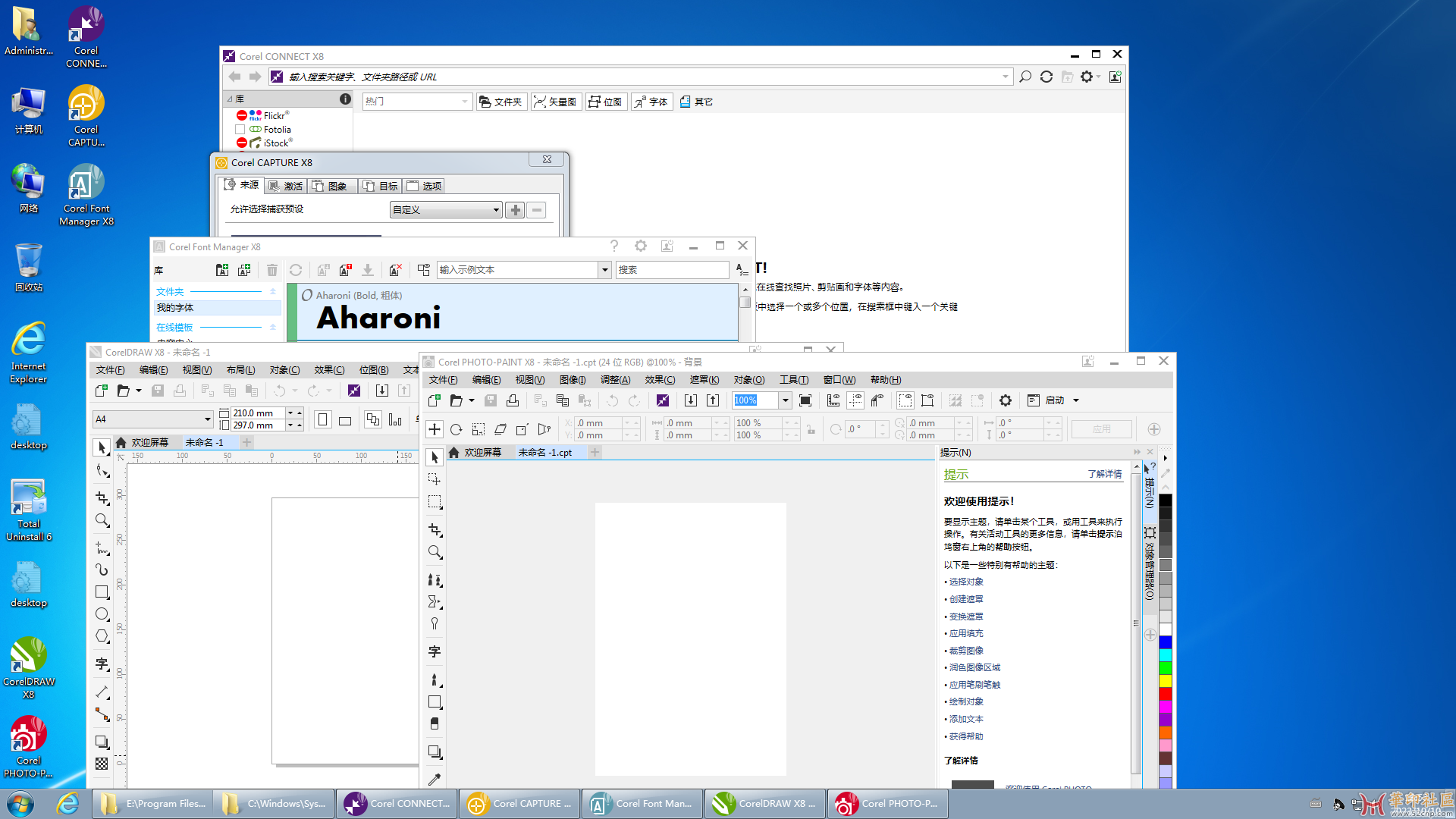Select the Ellipse tool in CorelDRAW toolbox
This screenshot has width=1456, height=819.
tap(102, 613)
